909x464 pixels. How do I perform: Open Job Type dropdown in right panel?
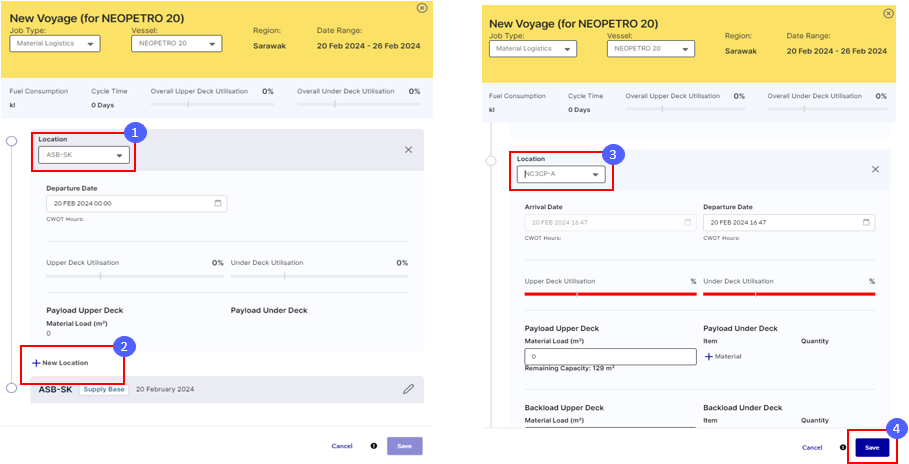click(x=533, y=49)
